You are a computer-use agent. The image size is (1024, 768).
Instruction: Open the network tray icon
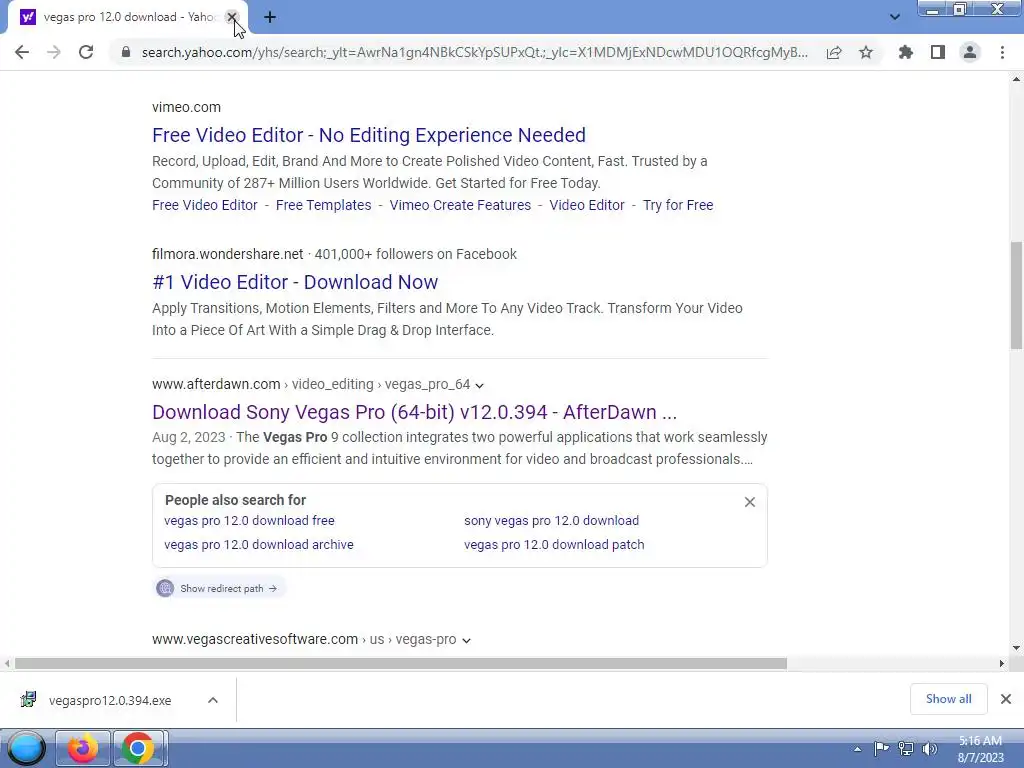click(x=906, y=748)
